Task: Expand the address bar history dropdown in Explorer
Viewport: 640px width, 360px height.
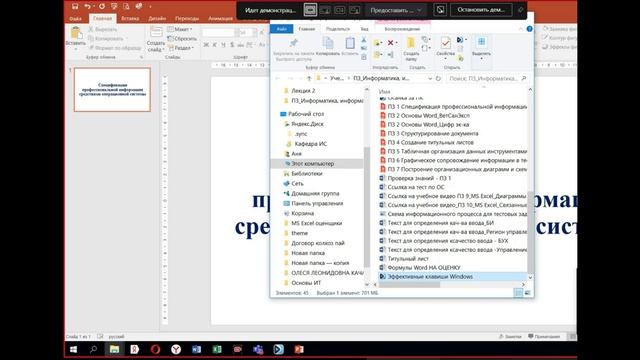Action: [x=430, y=78]
